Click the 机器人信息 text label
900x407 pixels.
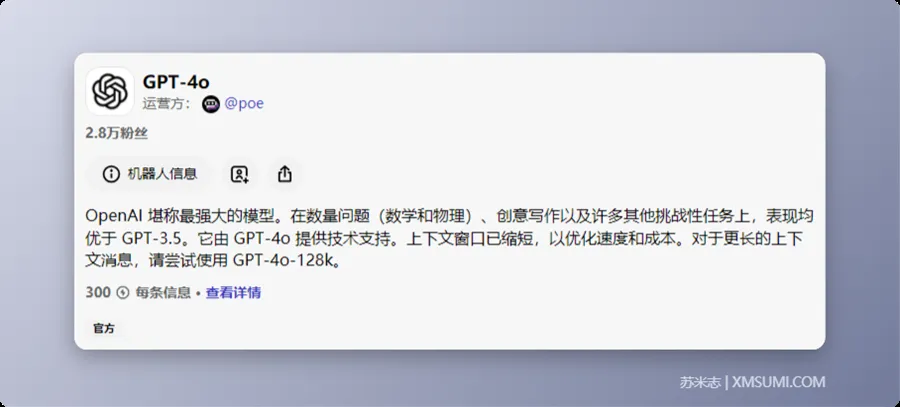point(162,174)
